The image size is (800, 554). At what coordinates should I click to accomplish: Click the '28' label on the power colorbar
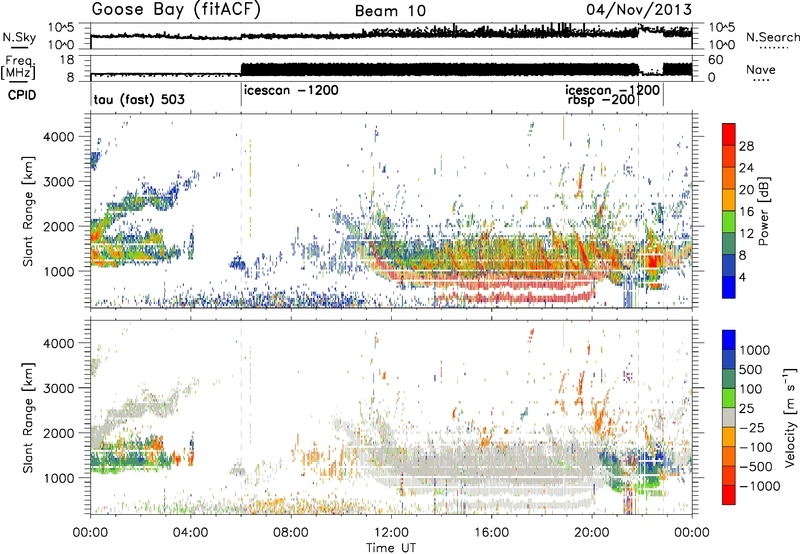pos(746,146)
